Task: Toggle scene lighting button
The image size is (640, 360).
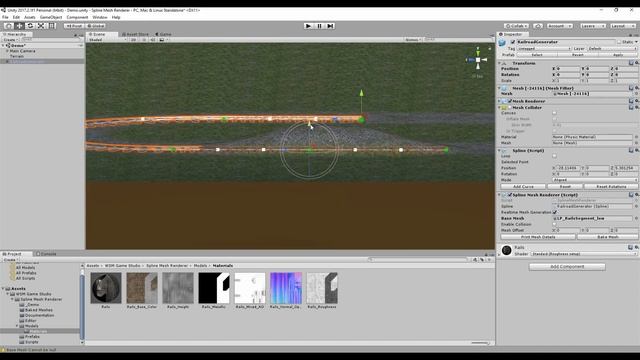Action: point(144,40)
